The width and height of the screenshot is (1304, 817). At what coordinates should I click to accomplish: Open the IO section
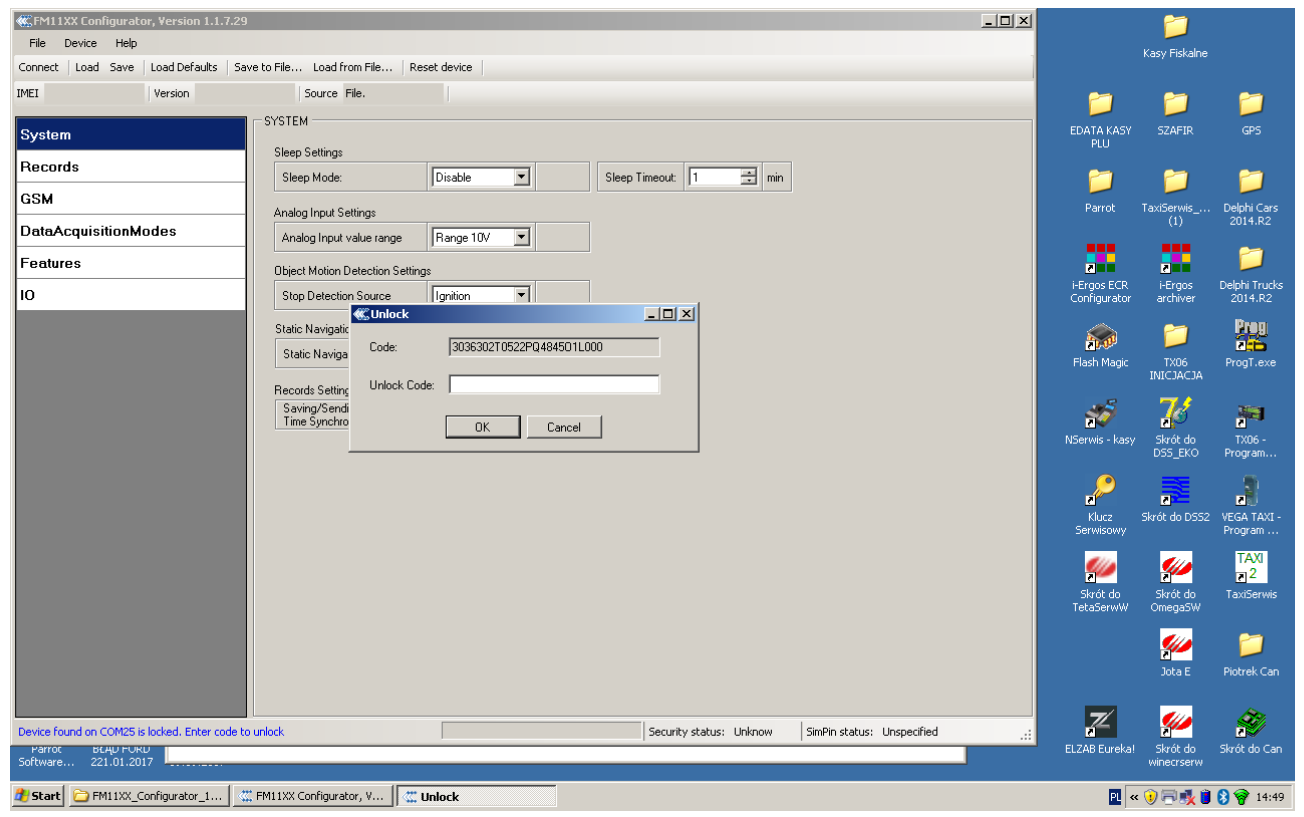click(131, 295)
